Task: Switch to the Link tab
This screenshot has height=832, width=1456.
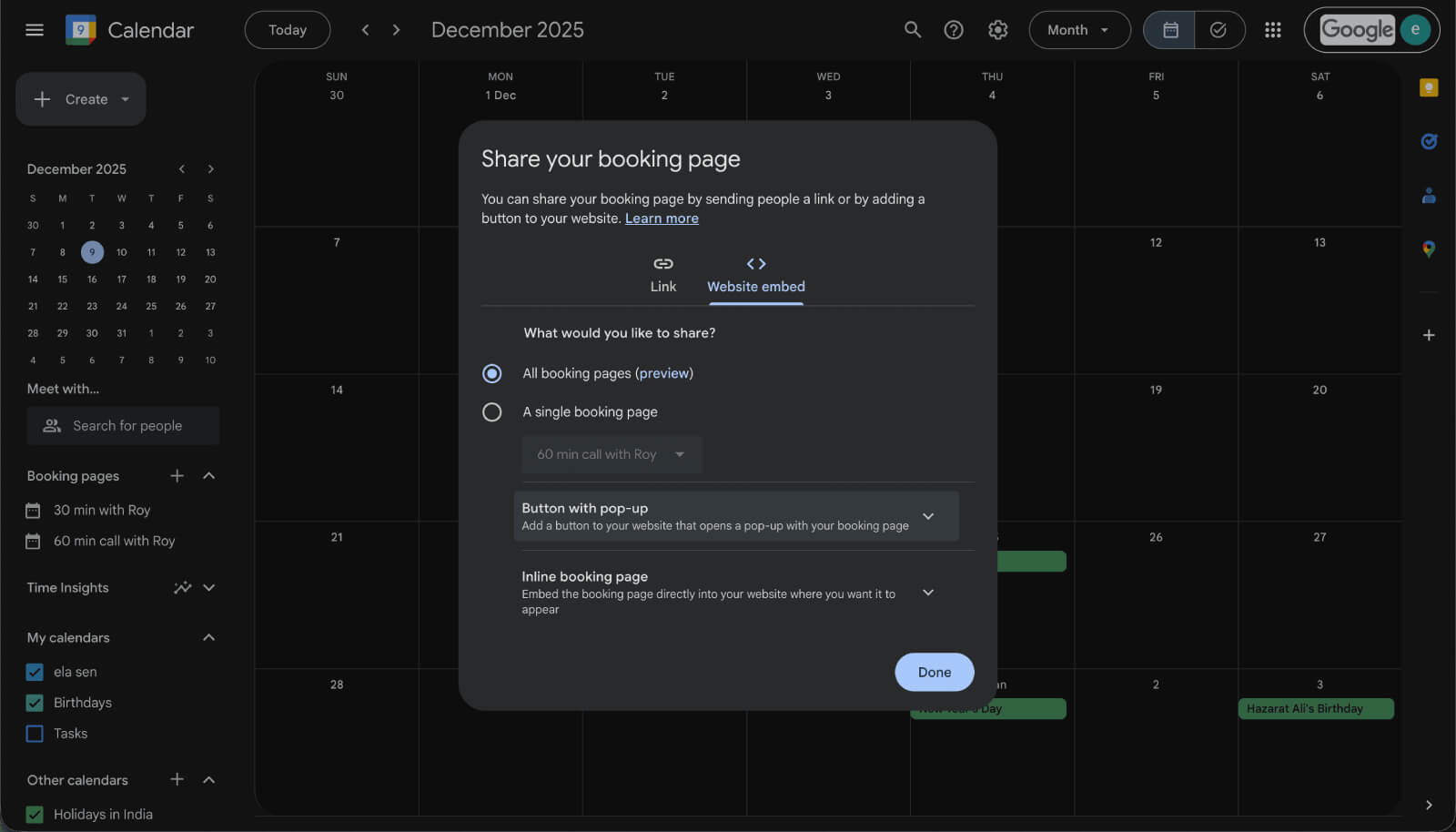Action: tap(662, 275)
